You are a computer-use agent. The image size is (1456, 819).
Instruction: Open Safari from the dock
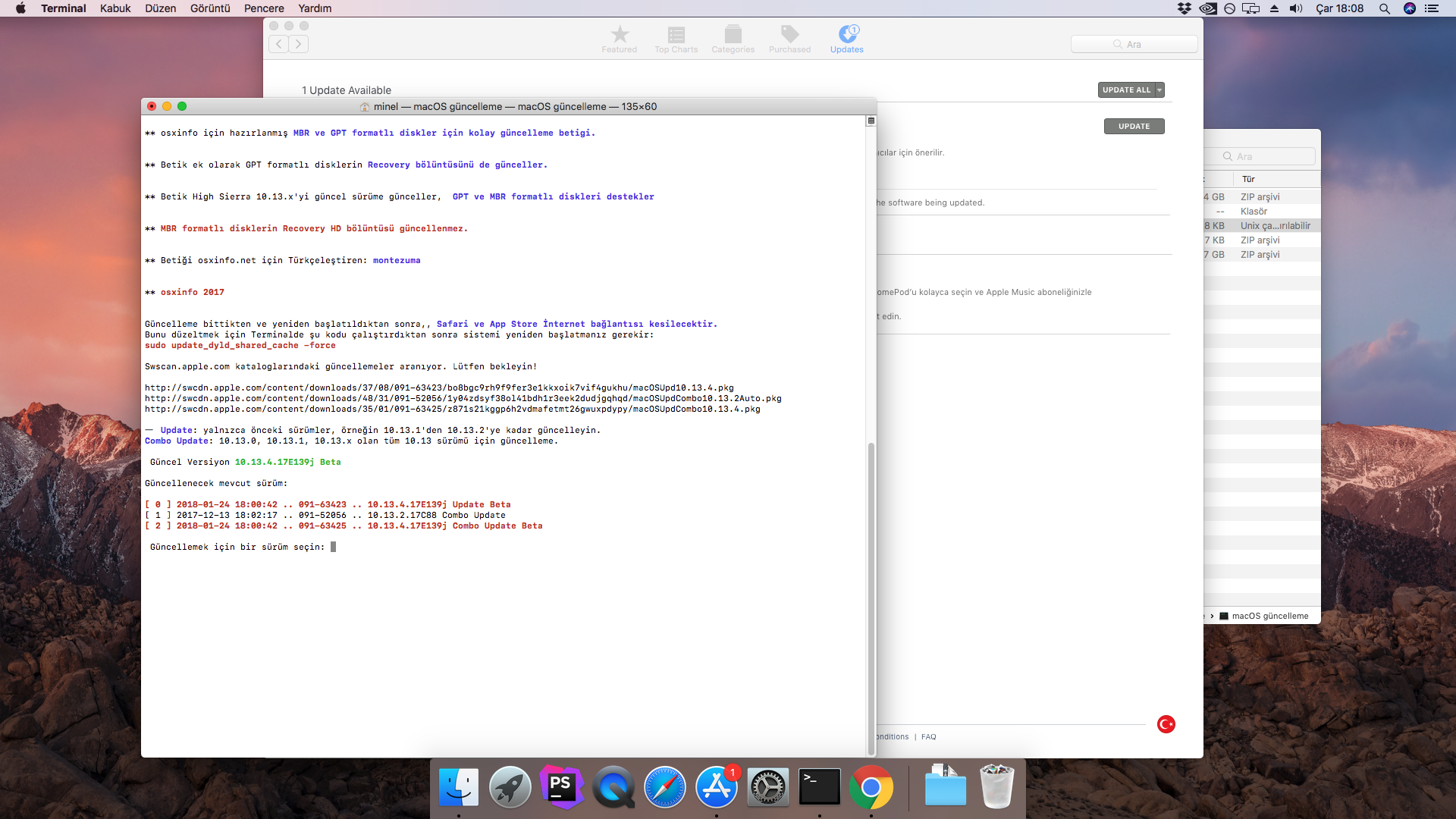click(x=665, y=787)
